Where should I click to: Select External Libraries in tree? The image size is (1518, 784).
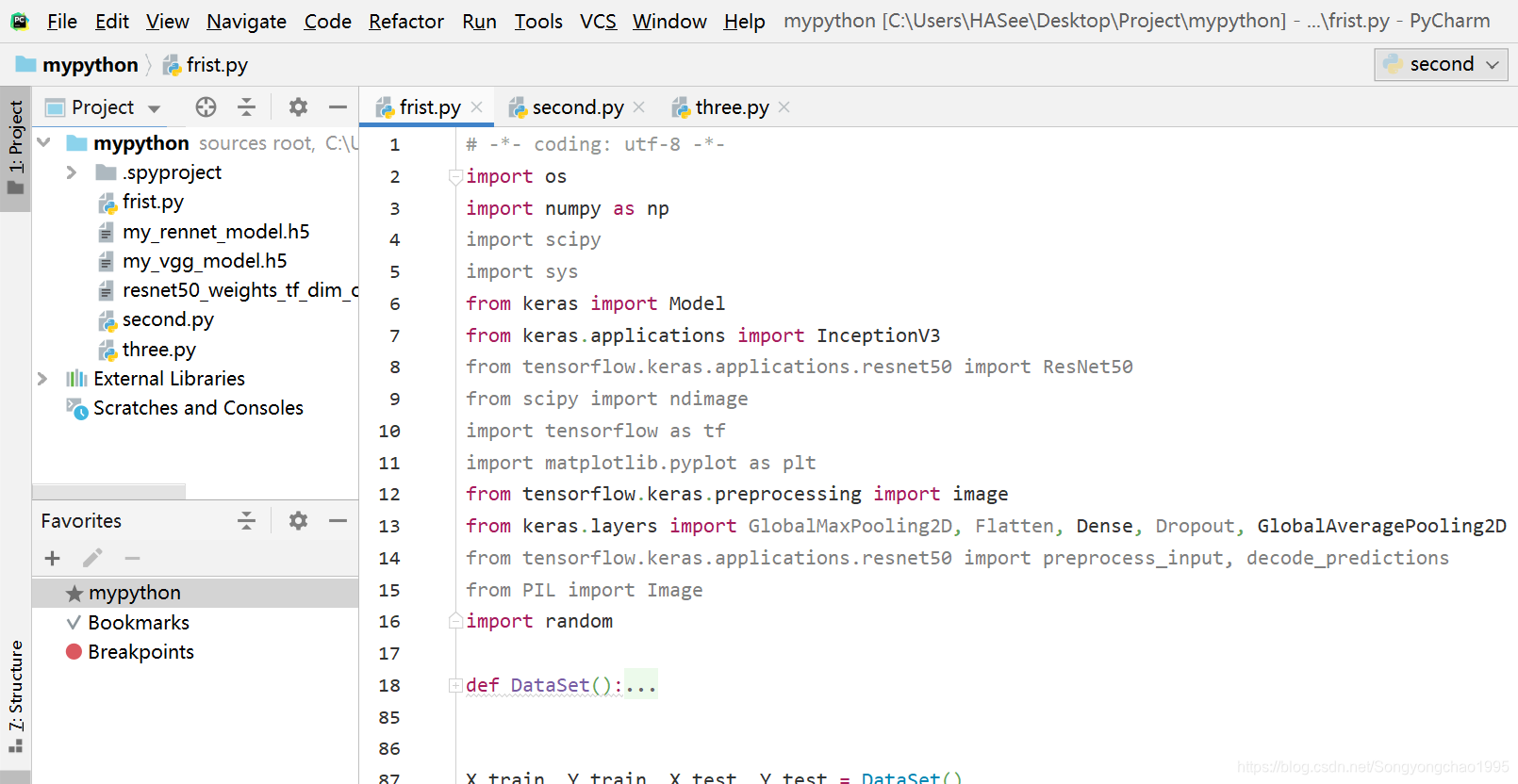point(169,379)
